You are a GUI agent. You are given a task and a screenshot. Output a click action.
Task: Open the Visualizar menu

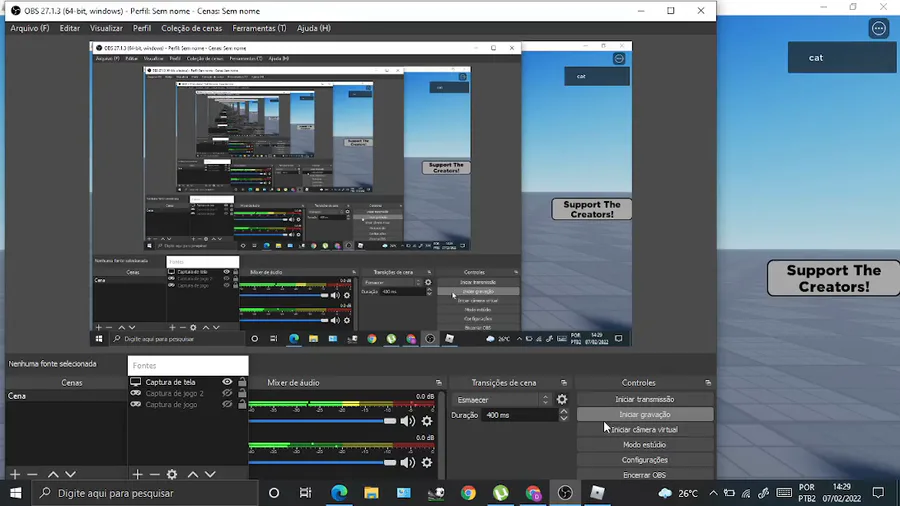point(106,28)
